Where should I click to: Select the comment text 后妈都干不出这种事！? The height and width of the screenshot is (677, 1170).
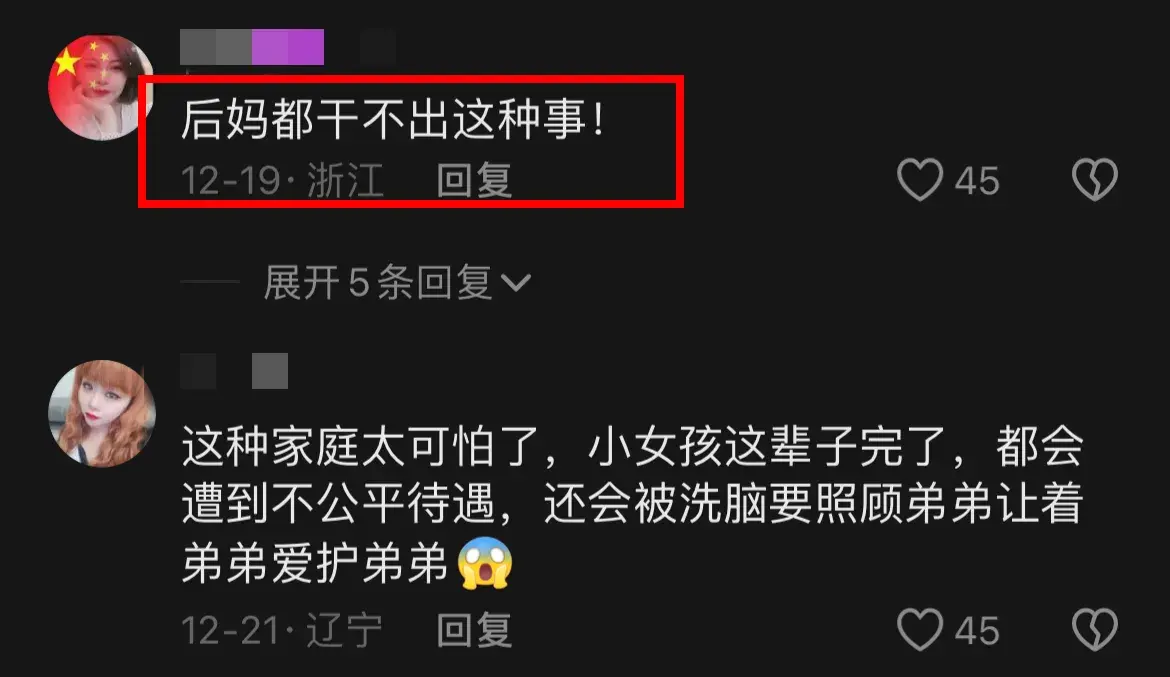point(395,119)
